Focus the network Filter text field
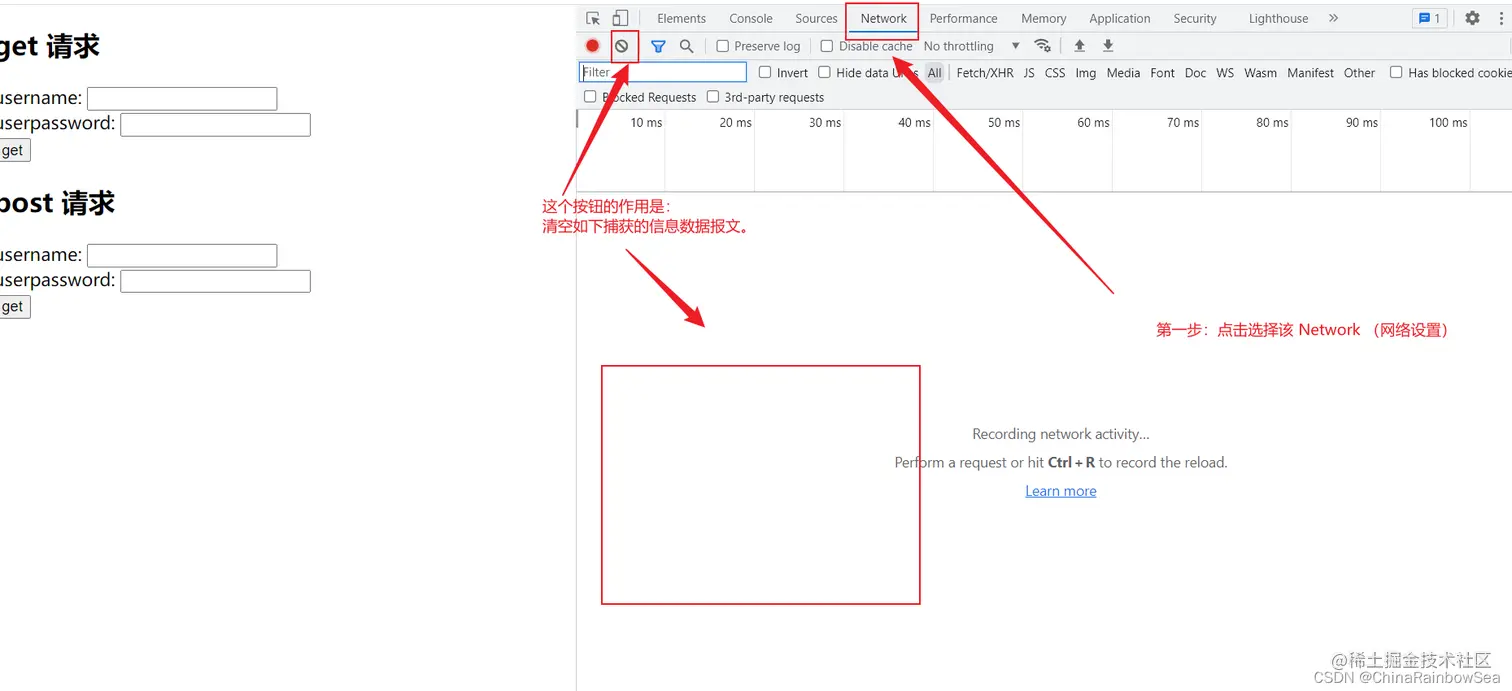The height and width of the screenshot is (691, 1512). [663, 72]
